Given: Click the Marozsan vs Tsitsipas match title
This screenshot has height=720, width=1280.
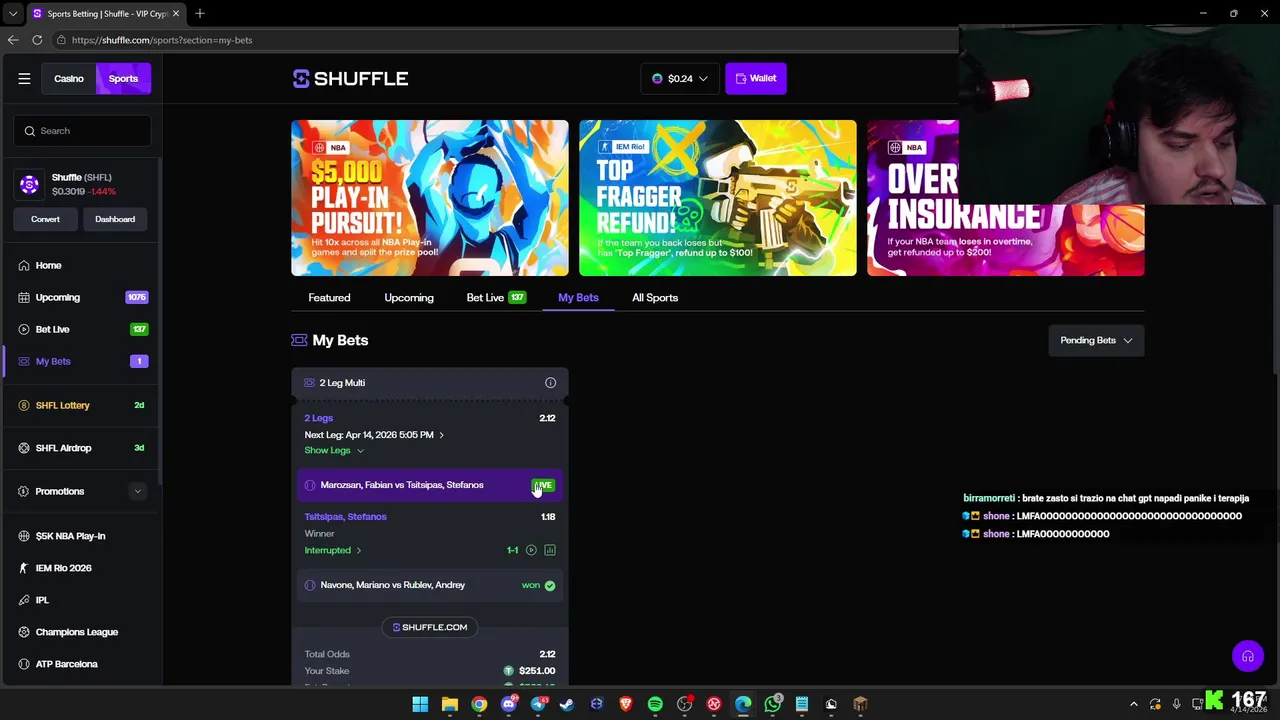Looking at the screenshot, I should pos(402,485).
